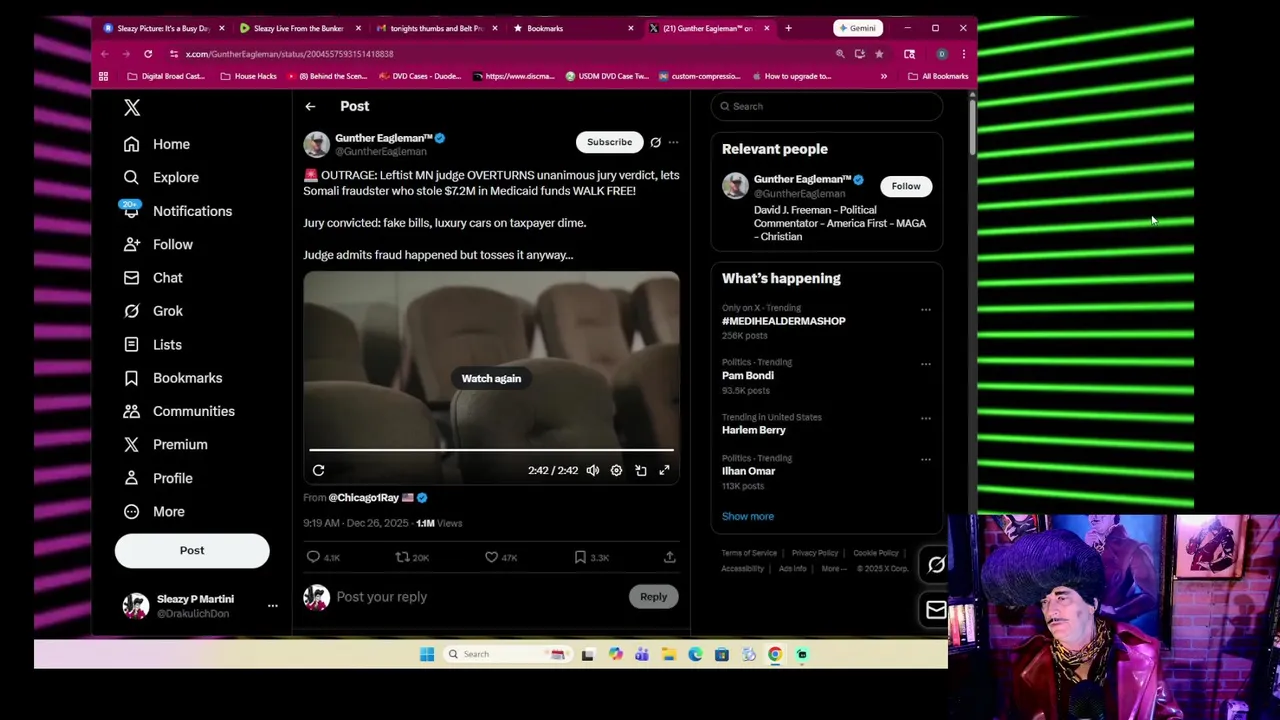The image size is (1280, 720).
Task: Expand the video to fullscreen
Action: coord(664,470)
